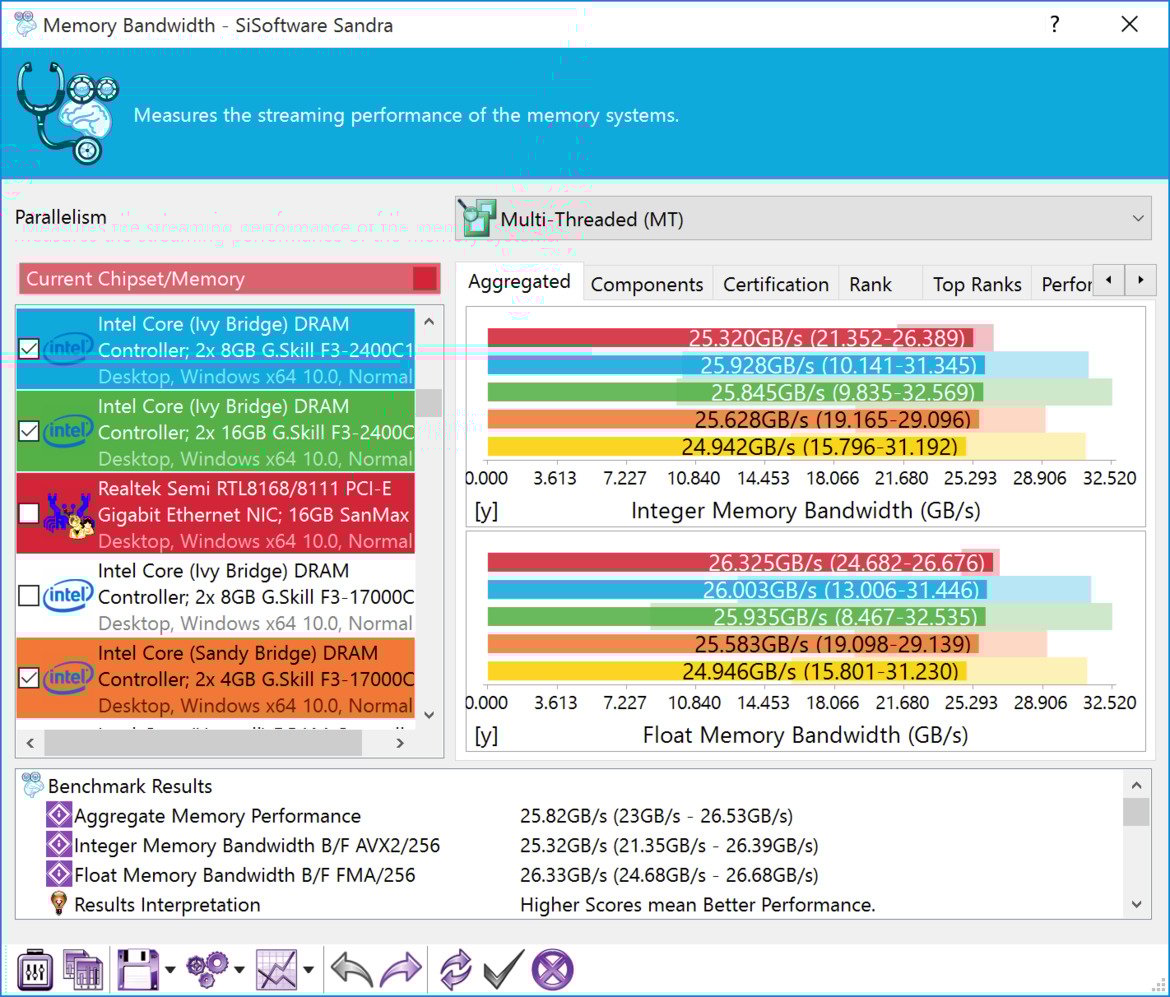Uncheck Sandy Bridge 2x 4GB G.Skill entry
Screen dimensions: 1170x997
(x=28, y=678)
